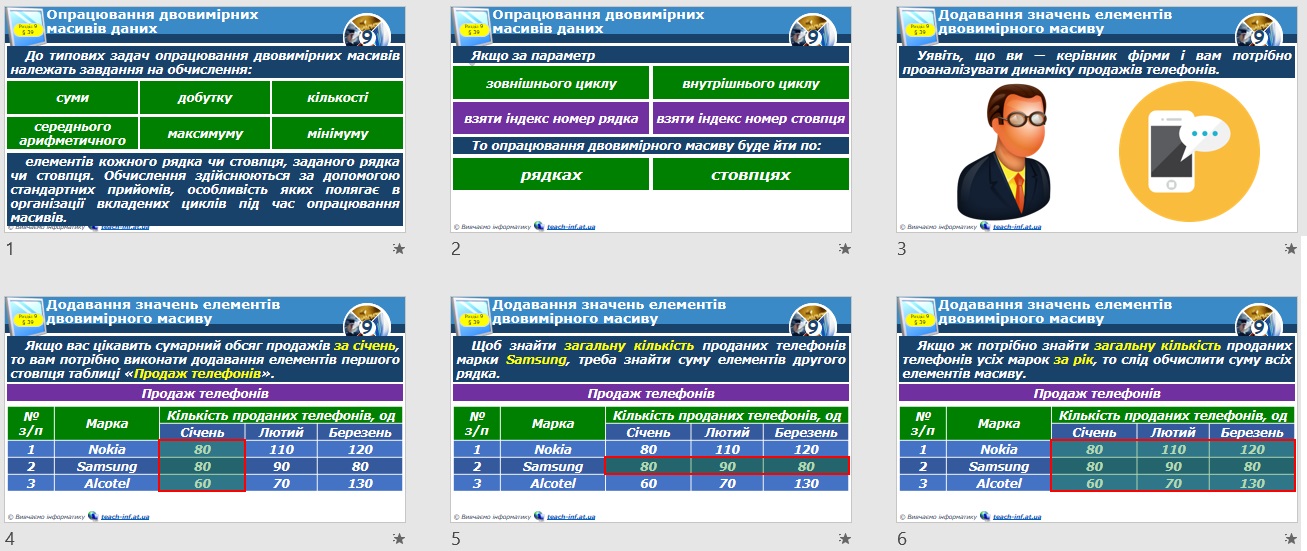
Task: Click the green 'мінімуму' box on slide 1
Action: click(338, 133)
